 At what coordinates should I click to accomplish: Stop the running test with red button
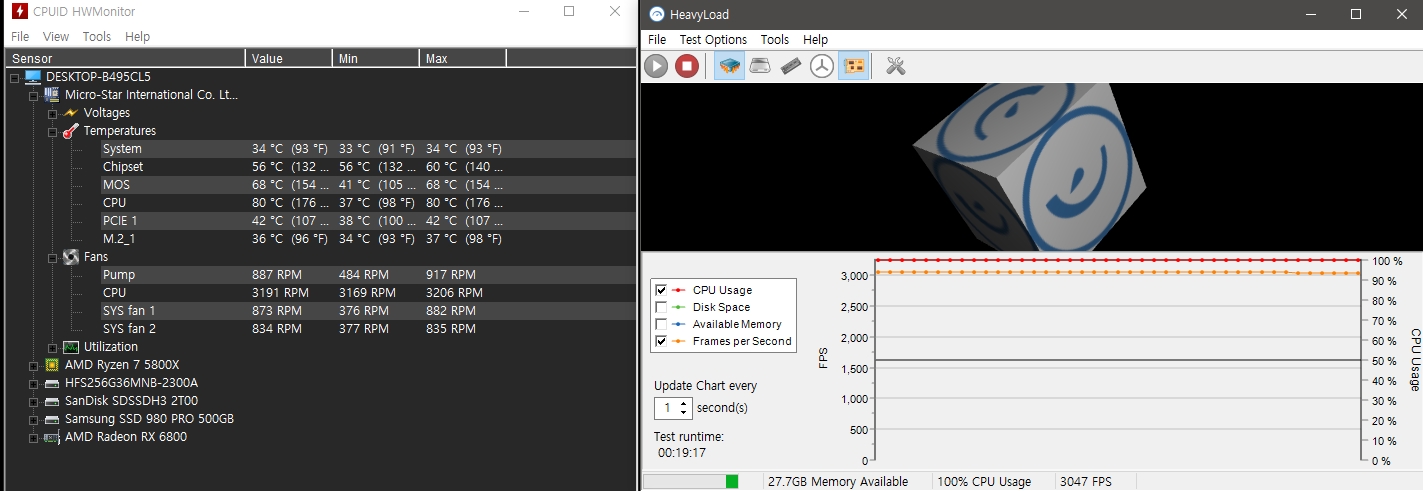(686, 66)
